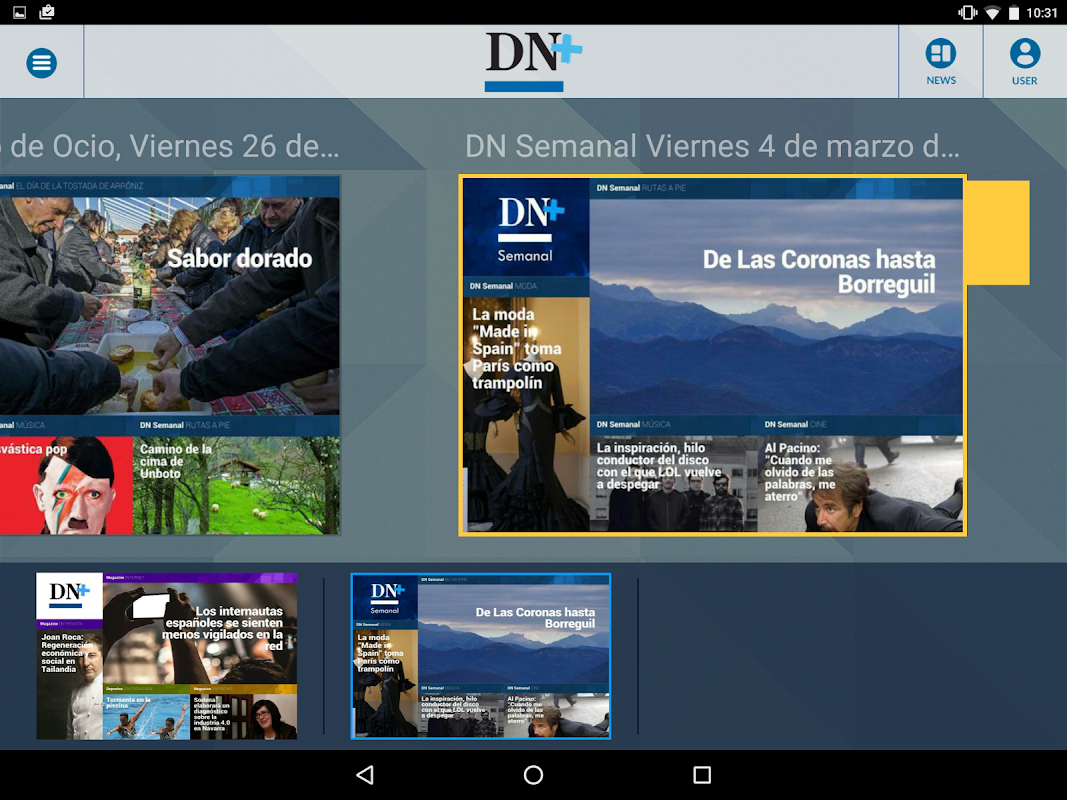Tap the vibrate mode status icon

pos(967,12)
